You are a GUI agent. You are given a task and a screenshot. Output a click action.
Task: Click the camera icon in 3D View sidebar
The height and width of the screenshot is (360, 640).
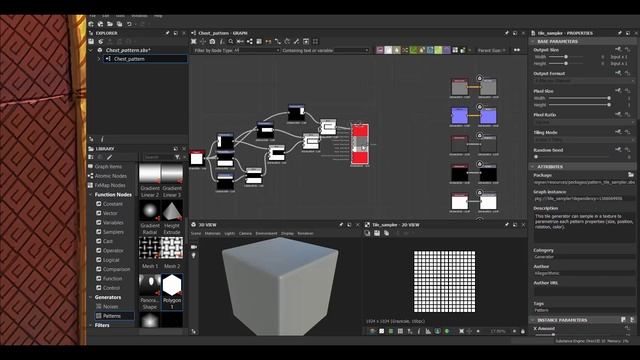pyautogui.click(x=194, y=247)
